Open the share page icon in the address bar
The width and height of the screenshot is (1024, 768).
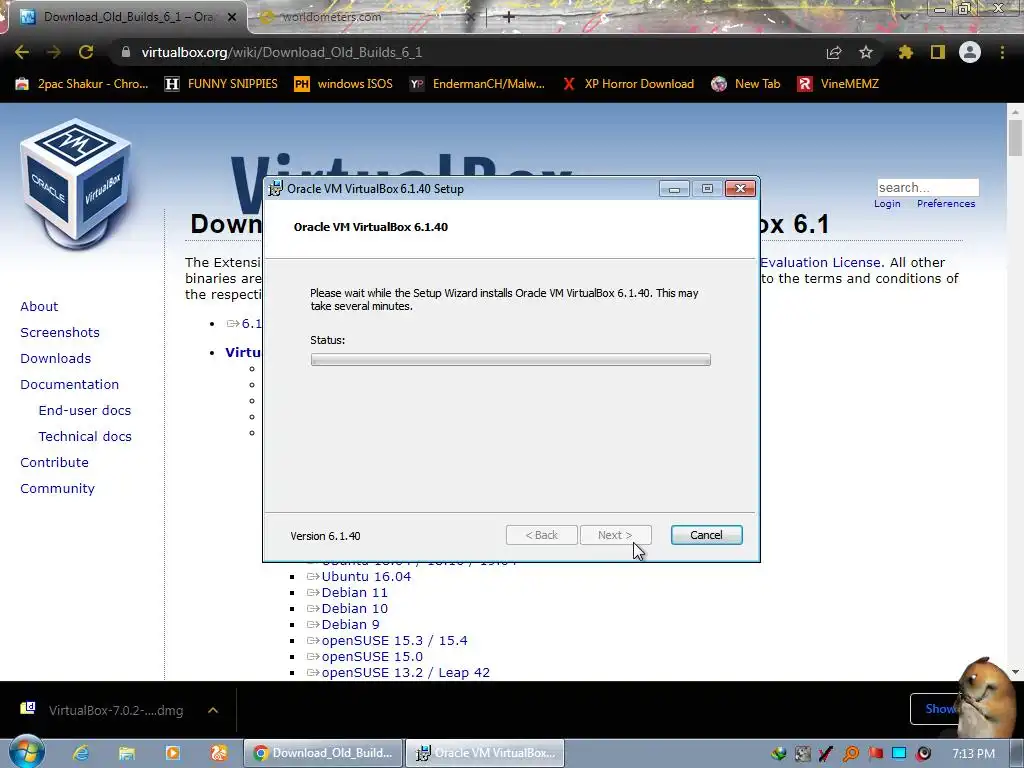(833, 52)
